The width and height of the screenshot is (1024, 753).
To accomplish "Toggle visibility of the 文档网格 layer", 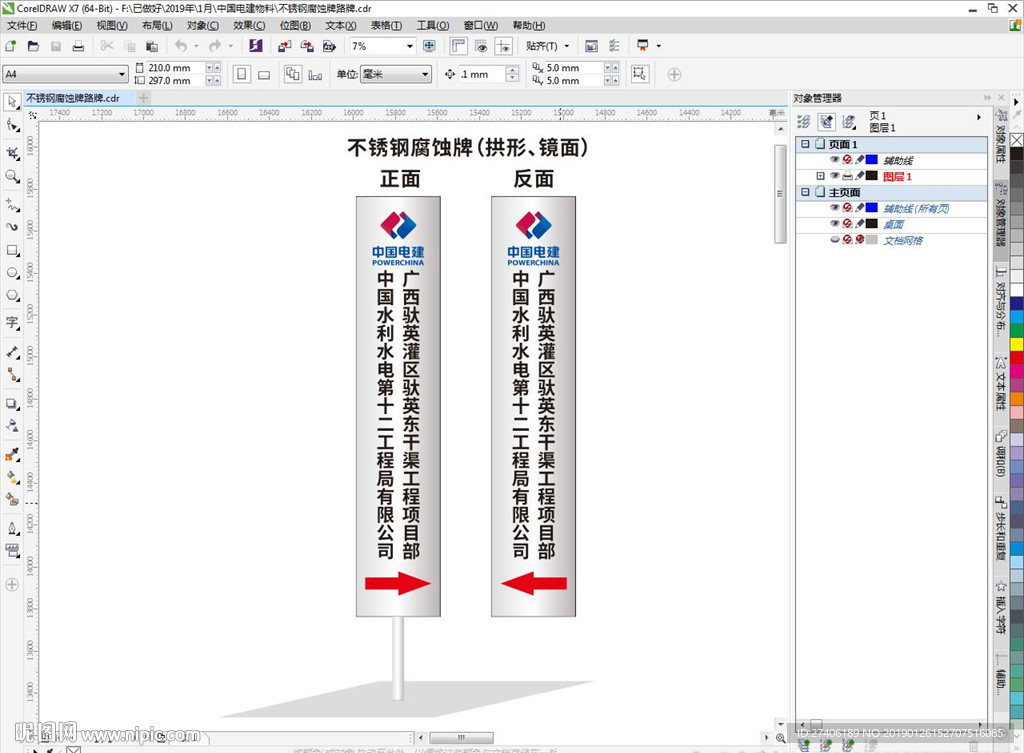I will coord(833,239).
